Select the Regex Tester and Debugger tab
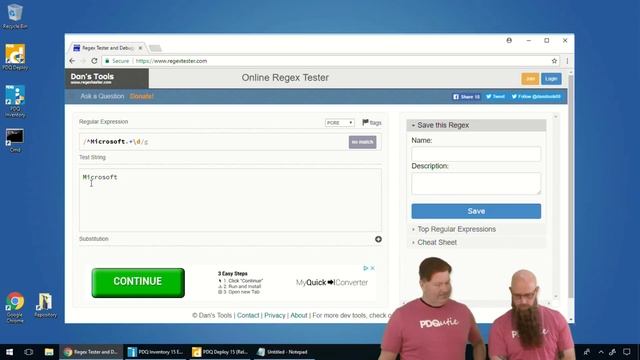The height and width of the screenshot is (360, 640). [107, 48]
